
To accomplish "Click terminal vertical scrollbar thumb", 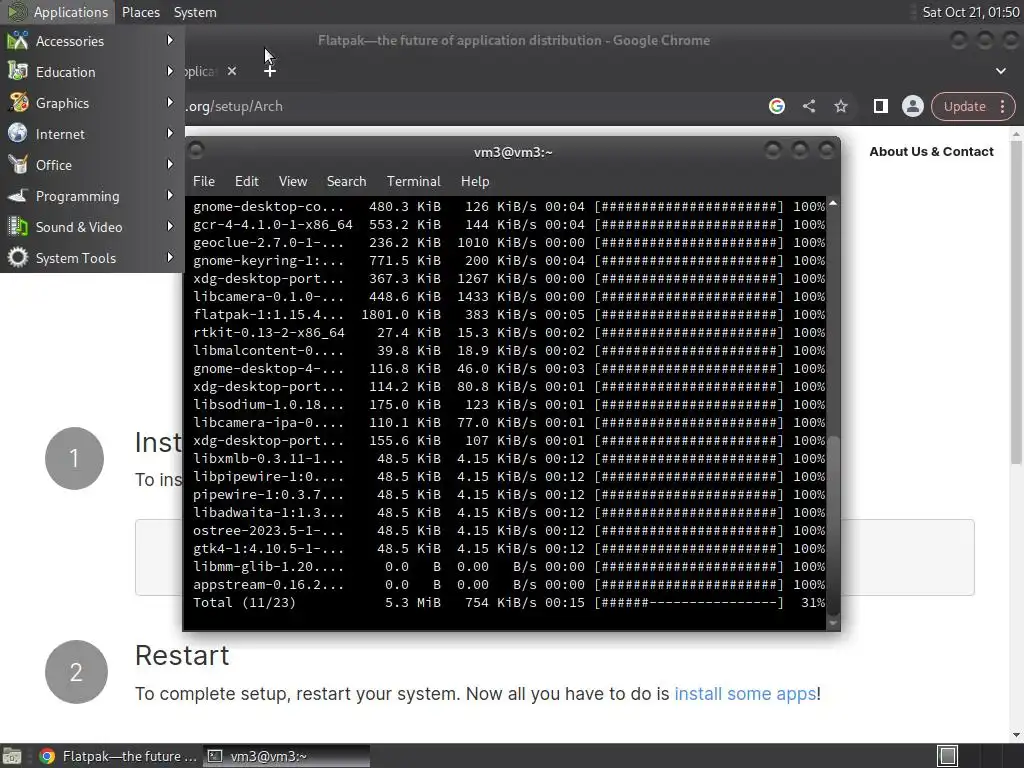I will pyautogui.click(x=833, y=524).
